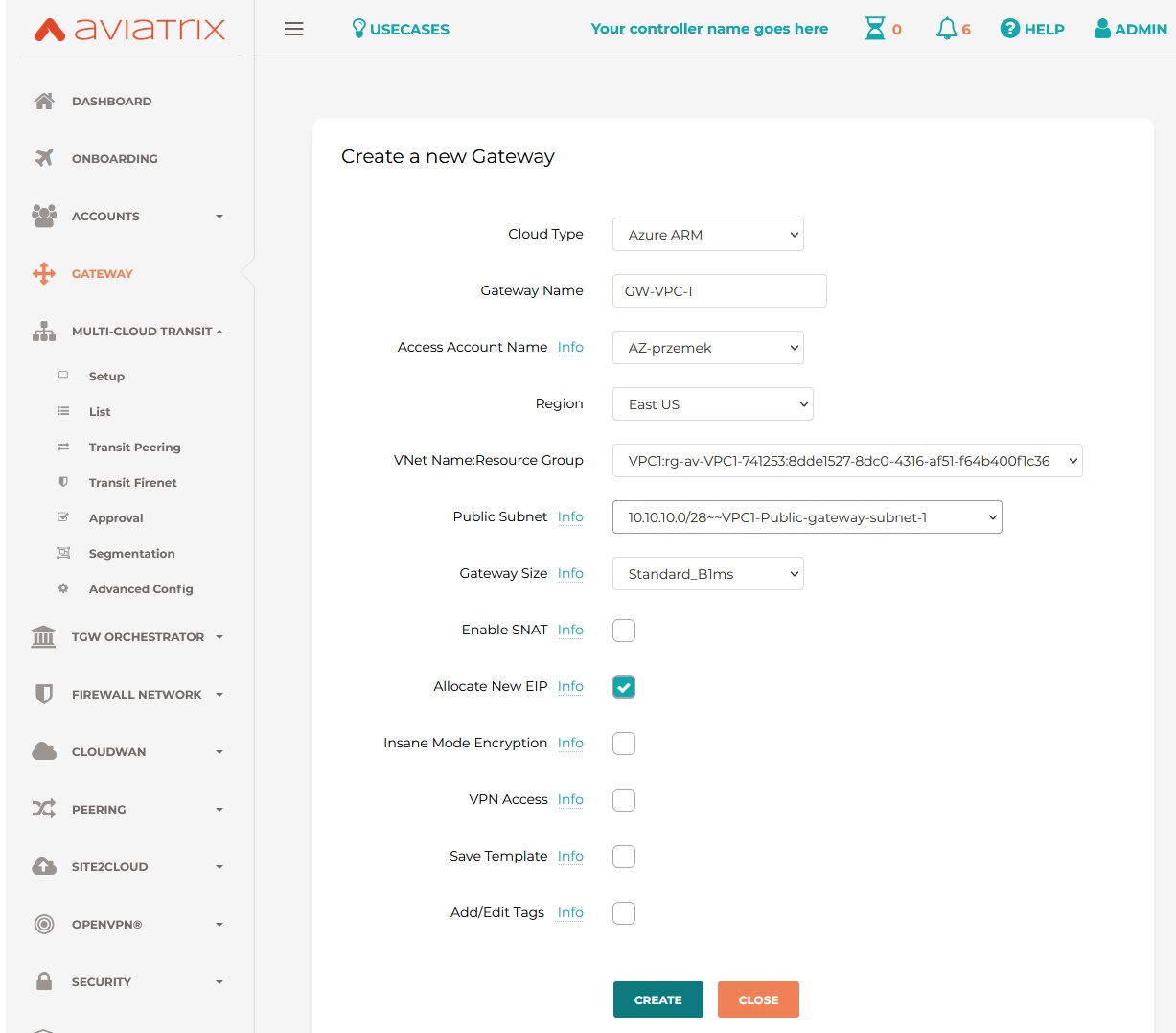This screenshot has width=1176, height=1033.
Task: Click the Dashboard home icon
Action: click(44, 101)
